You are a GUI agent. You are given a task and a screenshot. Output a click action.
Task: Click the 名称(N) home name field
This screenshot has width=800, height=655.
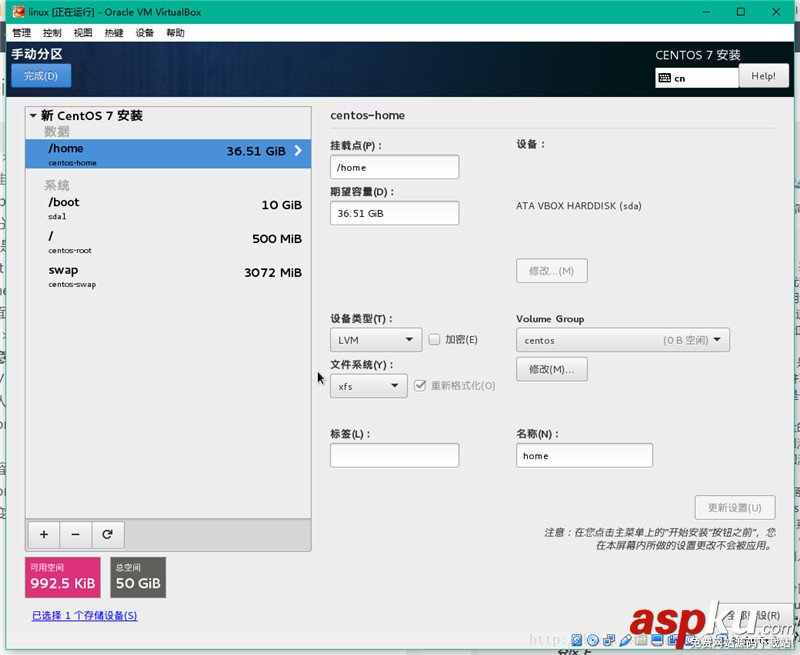[x=584, y=456]
